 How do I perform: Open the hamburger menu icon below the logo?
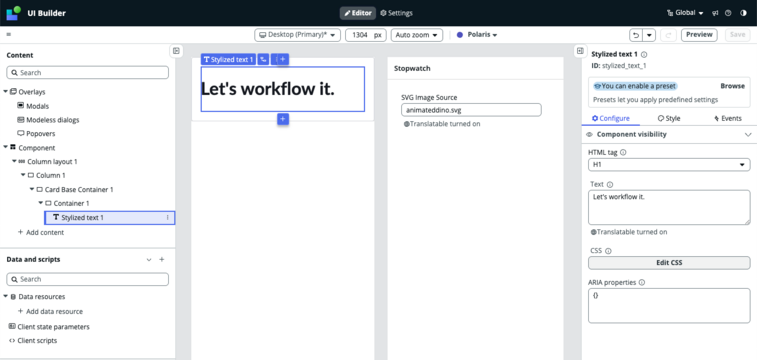(x=9, y=35)
